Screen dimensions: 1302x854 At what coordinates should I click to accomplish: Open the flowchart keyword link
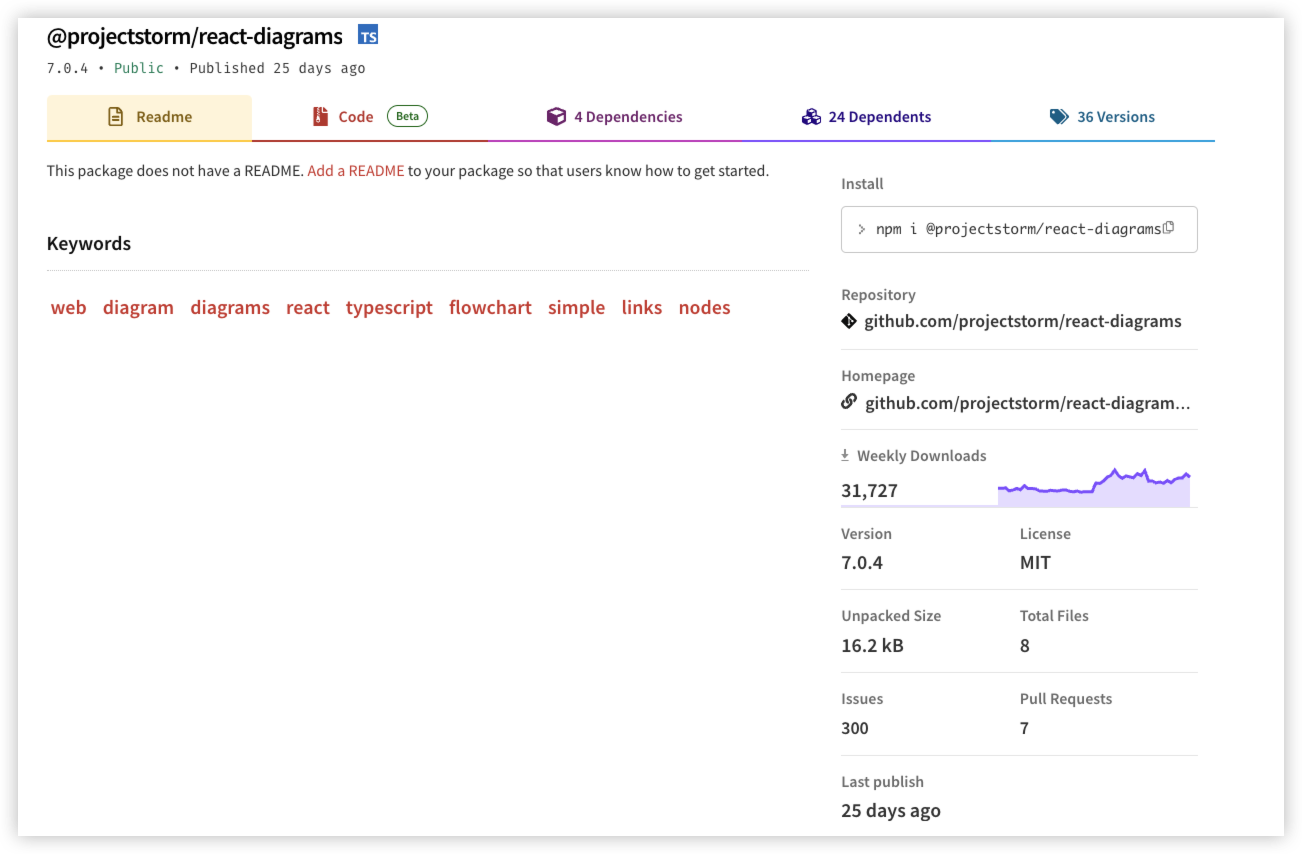point(490,308)
